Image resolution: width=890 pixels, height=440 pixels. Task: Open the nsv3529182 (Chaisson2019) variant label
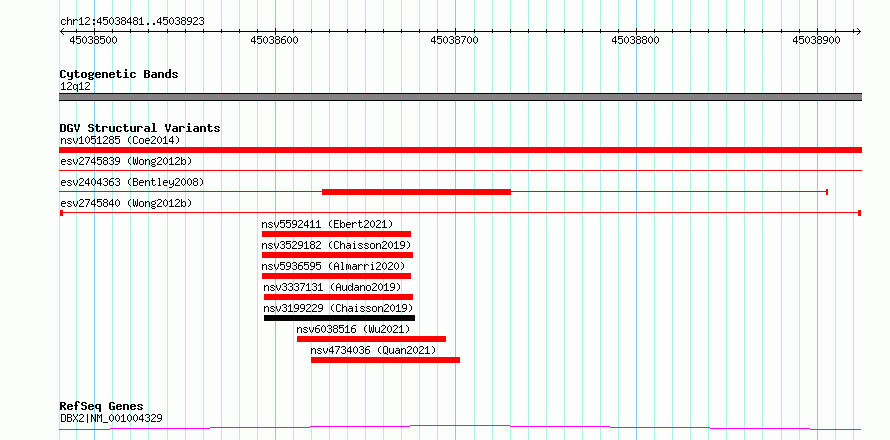tap(336, 245)
